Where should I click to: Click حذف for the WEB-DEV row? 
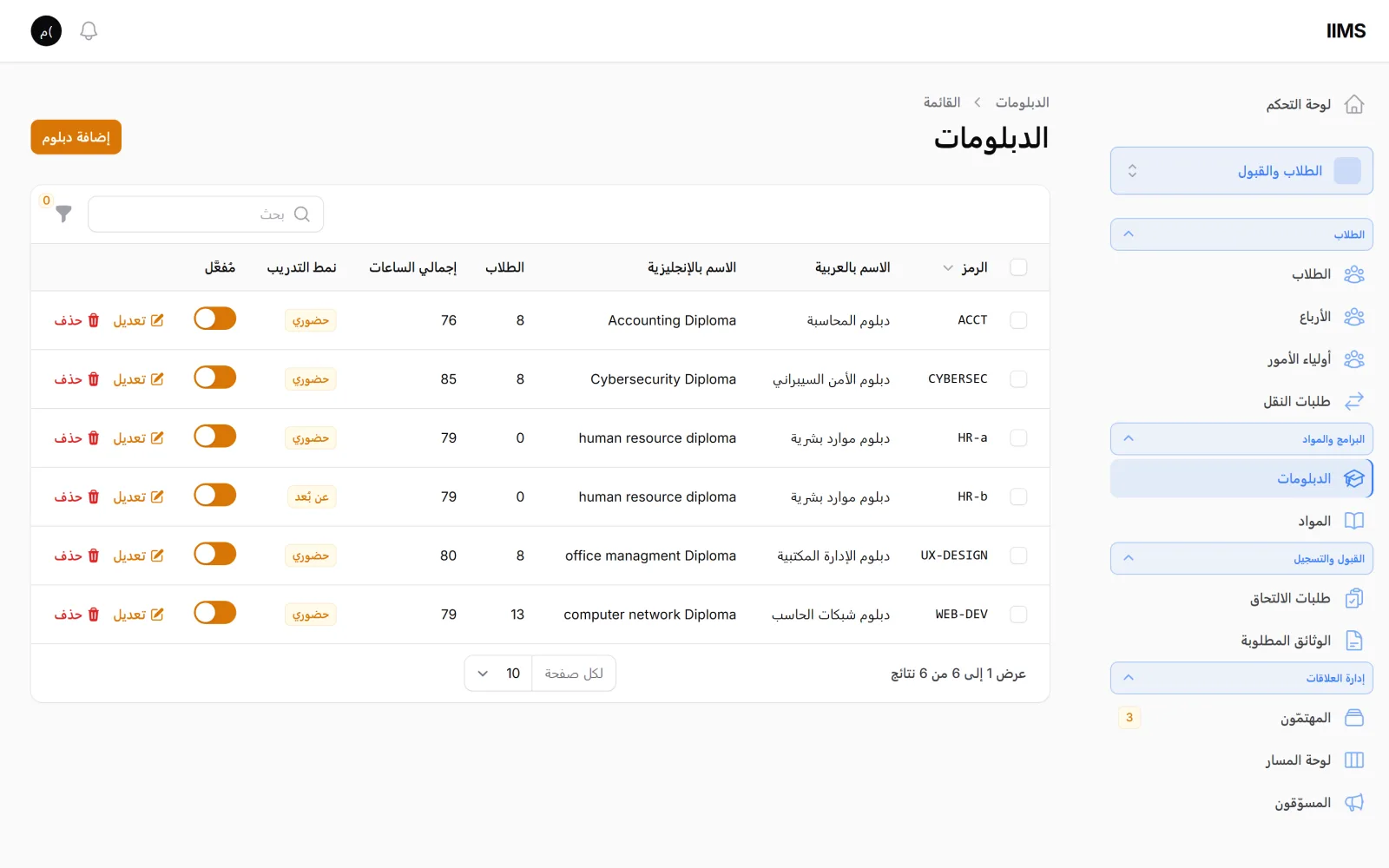click(x=76, y=615)
